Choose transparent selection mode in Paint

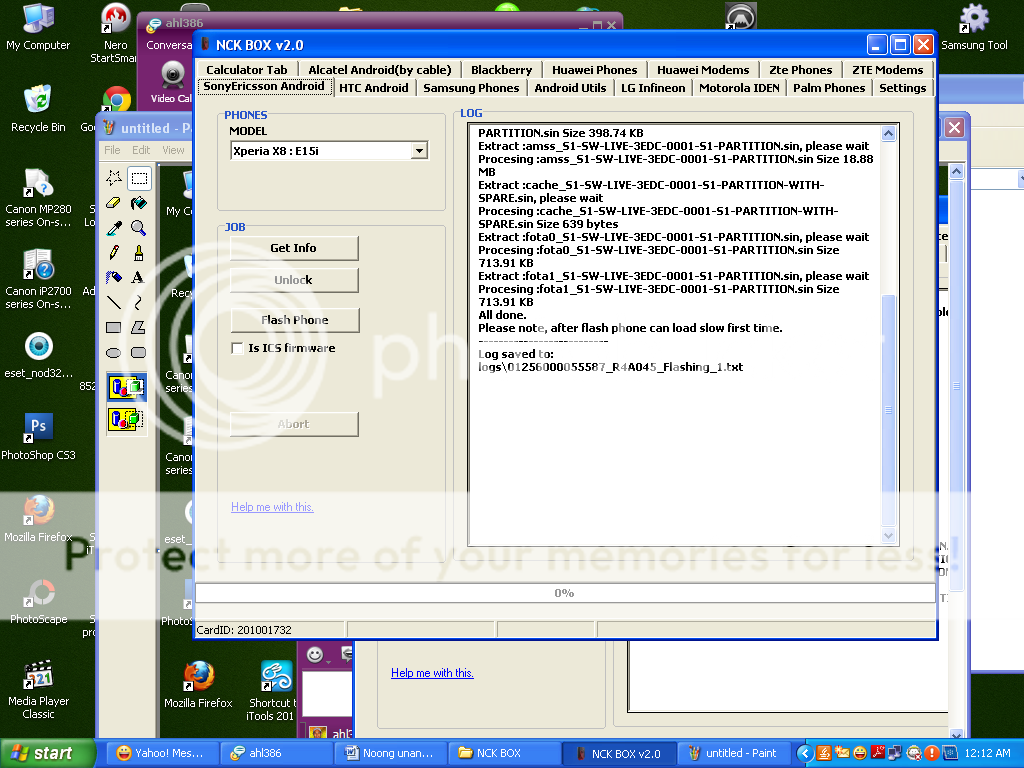click(127, 420)
